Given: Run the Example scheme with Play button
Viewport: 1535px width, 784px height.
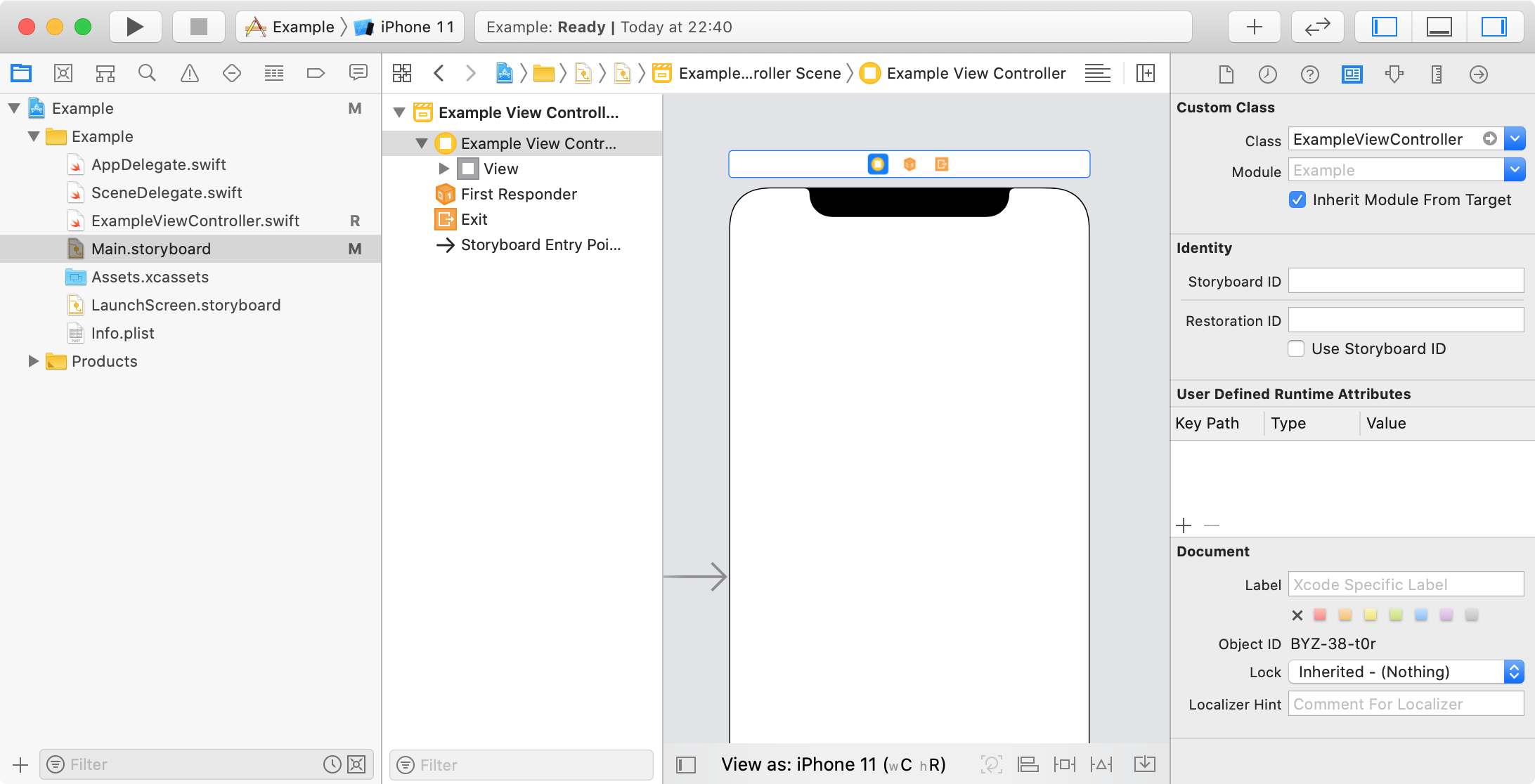Looking at the screenshot, I should pos(136,27).
